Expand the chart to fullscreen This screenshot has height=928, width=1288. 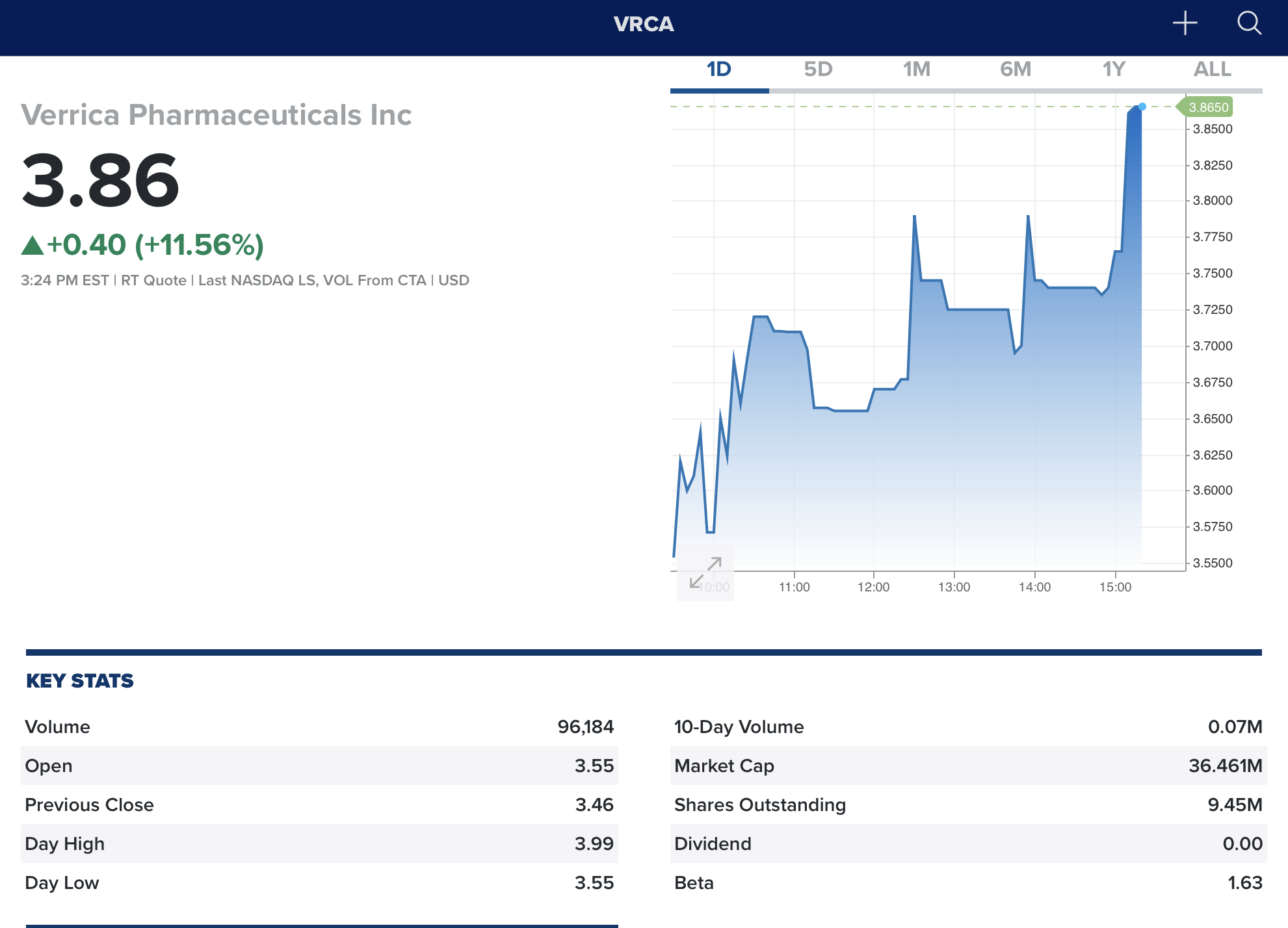point(705,573)
